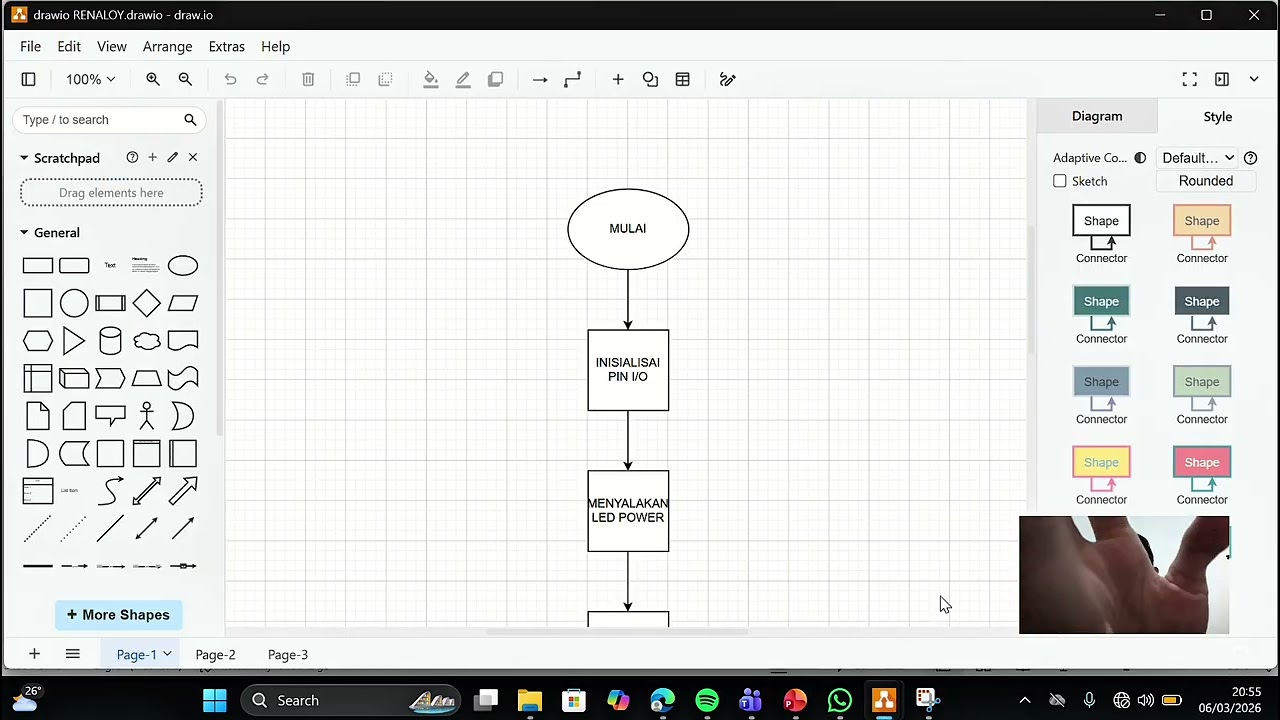Open the 100% zoom level dropdown
The width and height of the screenshot is (1280, 720).
tap(90, 79)
